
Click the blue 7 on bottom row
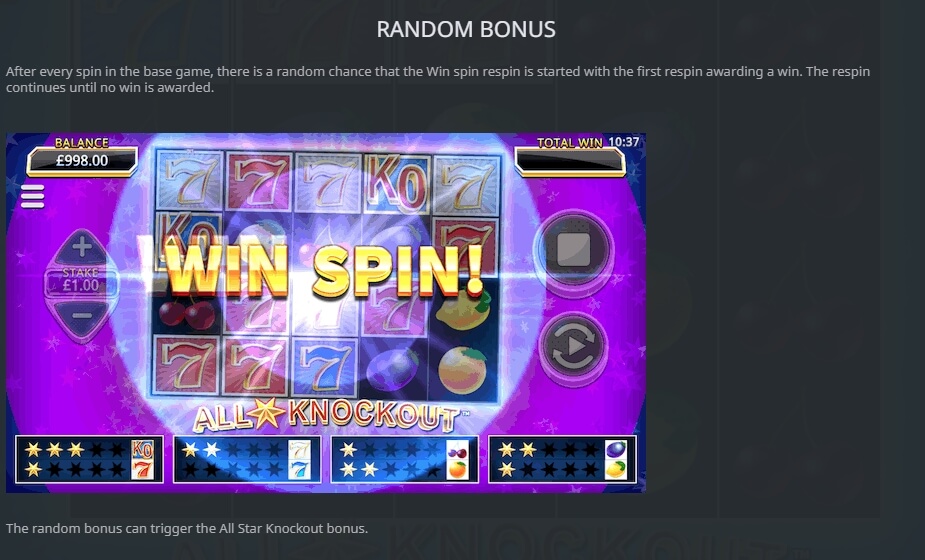click(324, 368)
